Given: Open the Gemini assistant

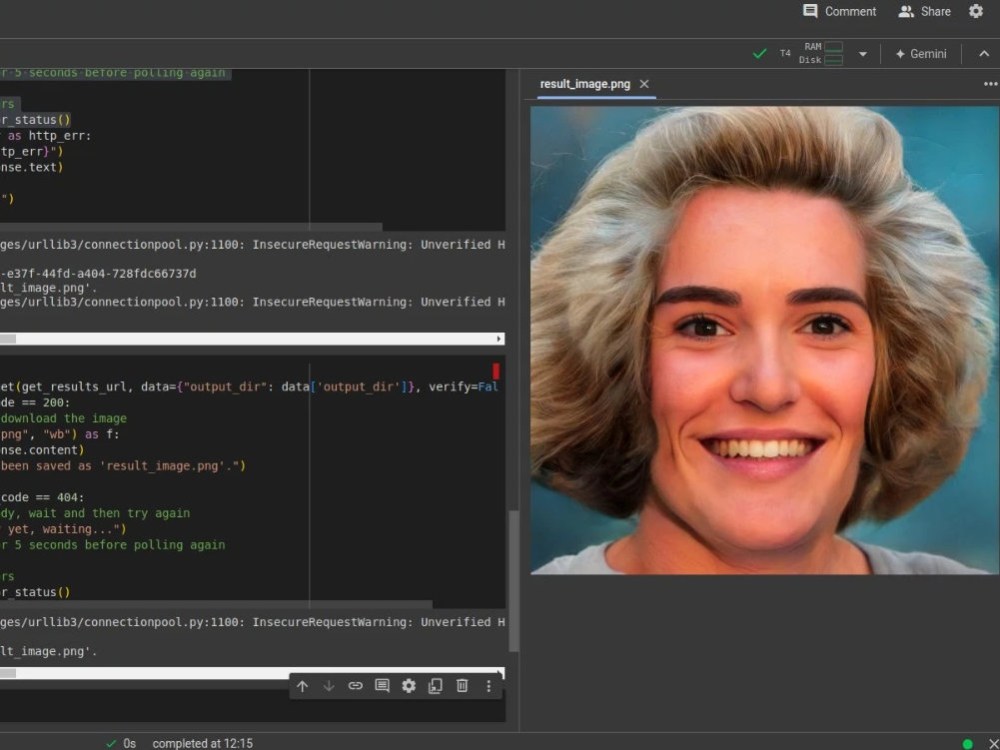Looking at the screenshot, I should click(x=920, y=54).
